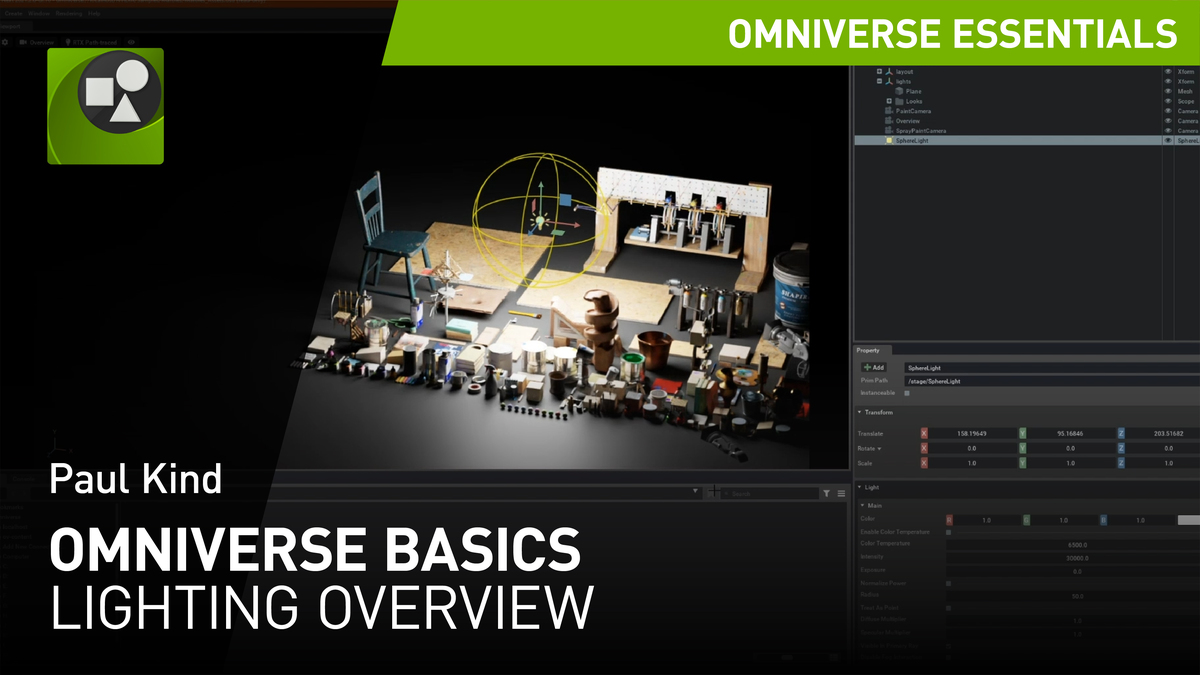Click the layout Xform axis icon
Screen dimensions: 1200x675
888,72
